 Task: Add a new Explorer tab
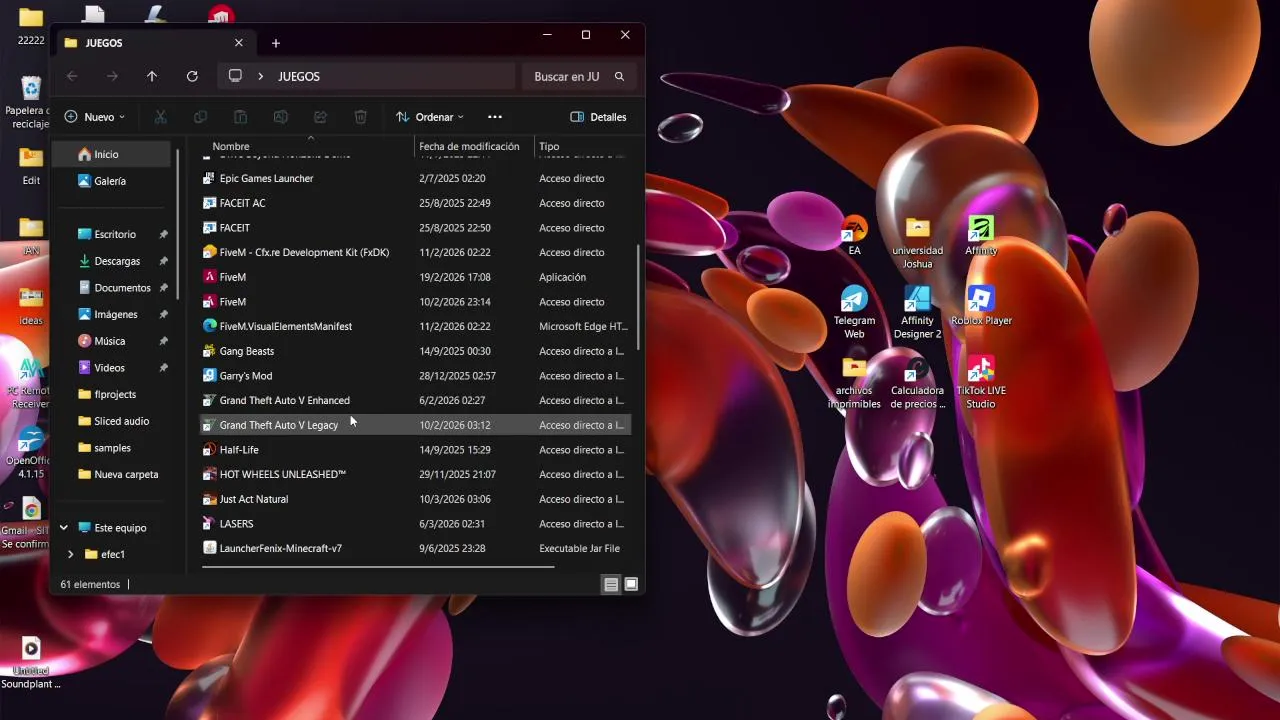(x=276, y=43)
